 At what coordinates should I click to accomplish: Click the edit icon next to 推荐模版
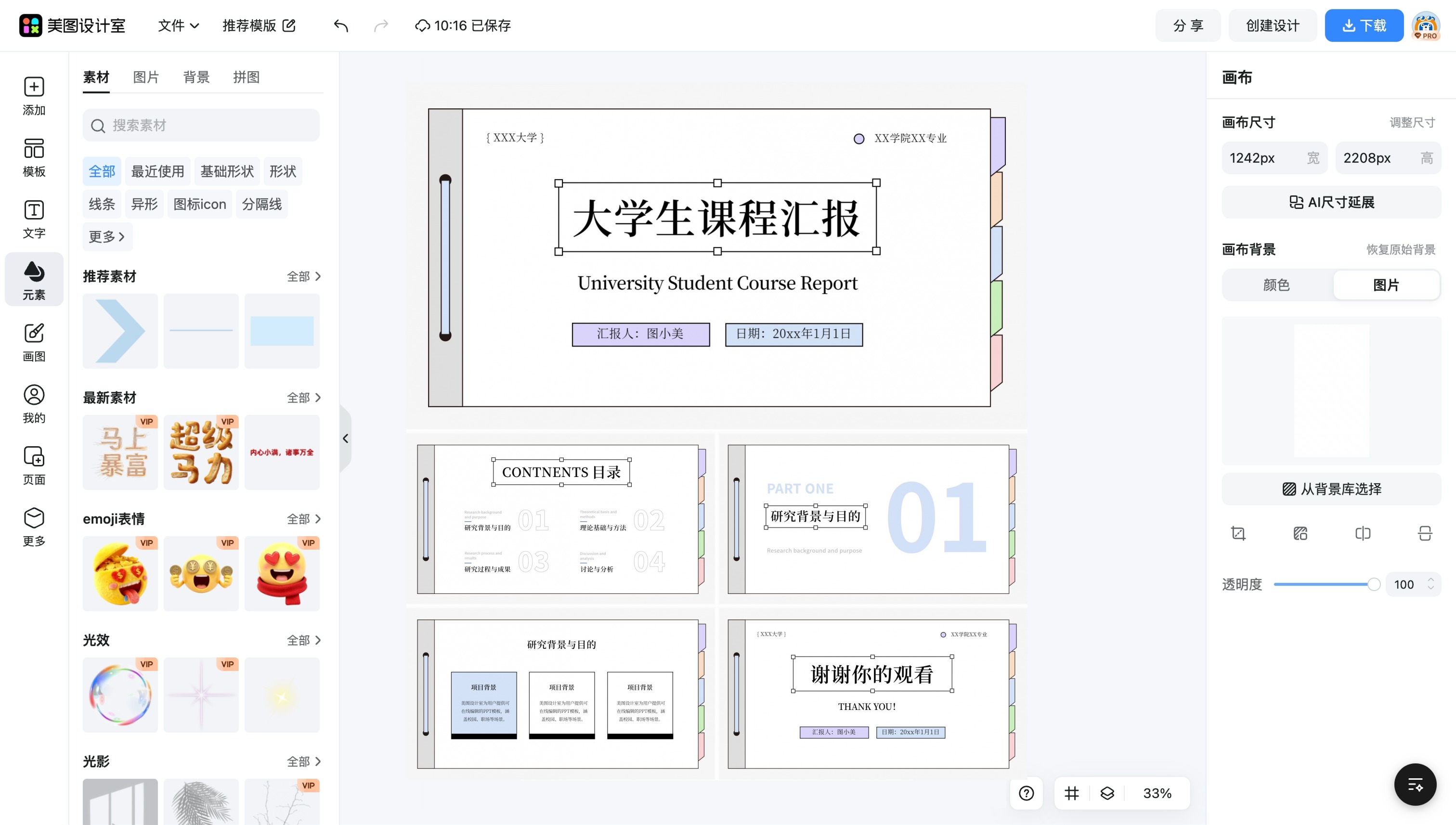click(x=289, y=26)
